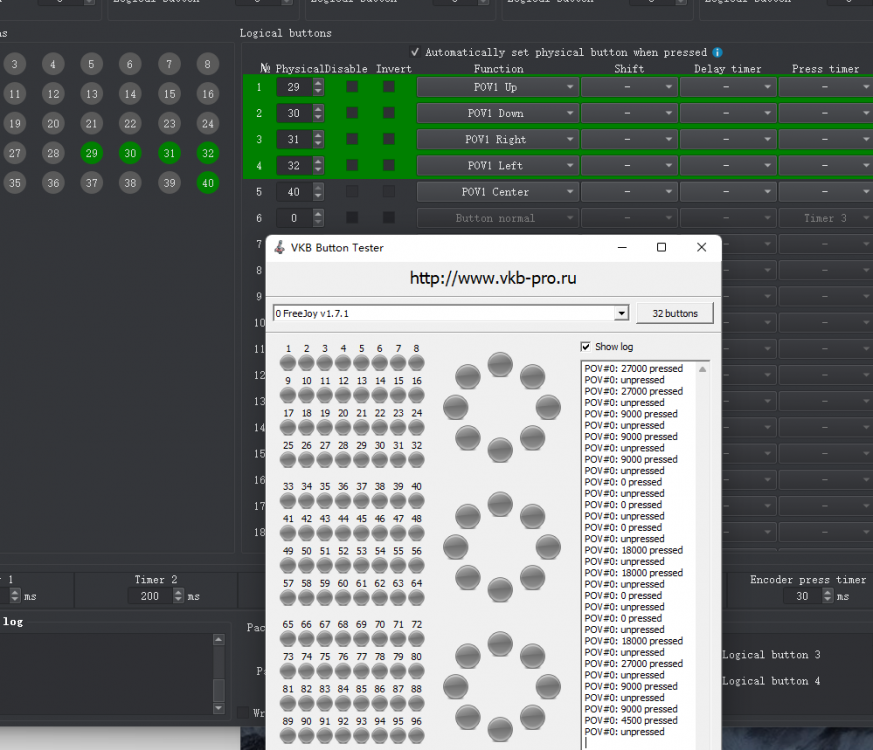
Task: Open the POV1 Center function dropdown
Action: point(497,192)
